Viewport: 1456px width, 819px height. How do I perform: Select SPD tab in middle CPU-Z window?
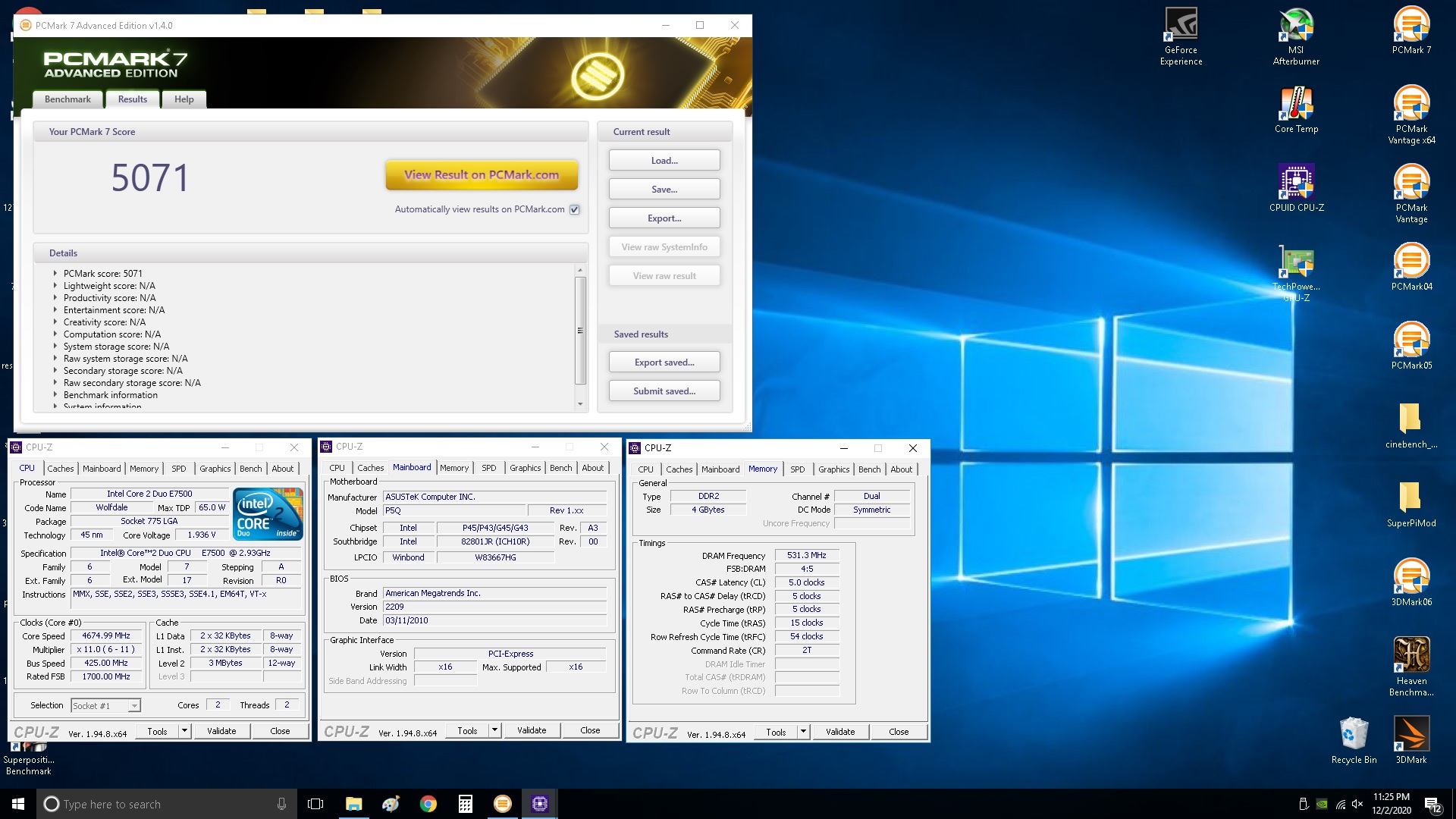[x=489, y=468]
